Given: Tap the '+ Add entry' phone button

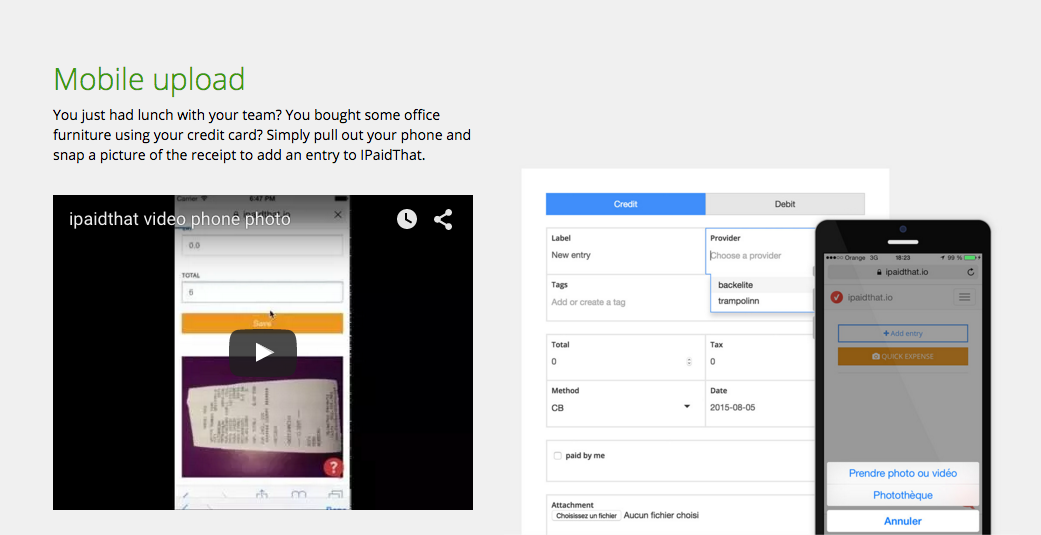Looking at the screenshot, I should point(903,333).
